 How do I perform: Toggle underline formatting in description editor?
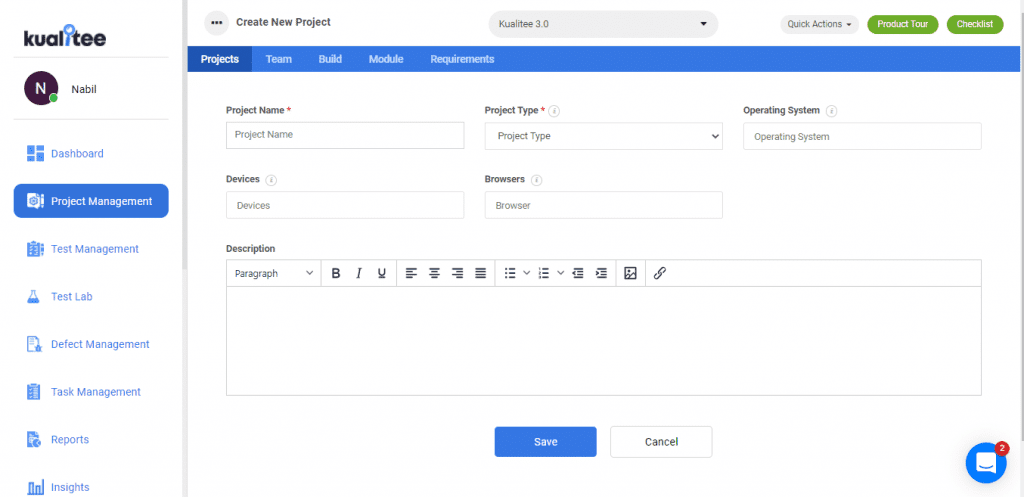tap(382, 274)
